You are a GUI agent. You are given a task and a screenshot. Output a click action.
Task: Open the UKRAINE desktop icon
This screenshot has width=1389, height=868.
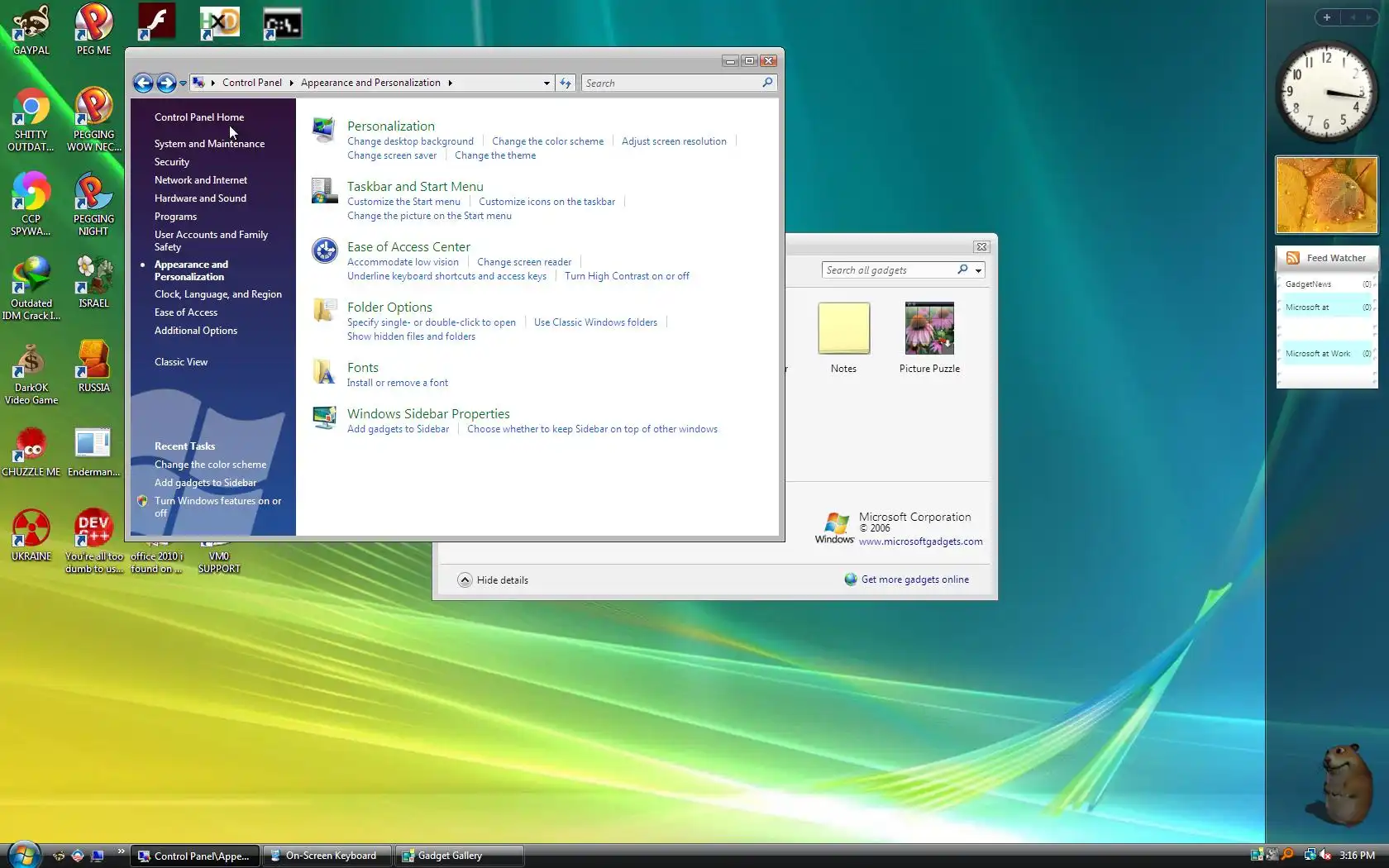(31, 535)
